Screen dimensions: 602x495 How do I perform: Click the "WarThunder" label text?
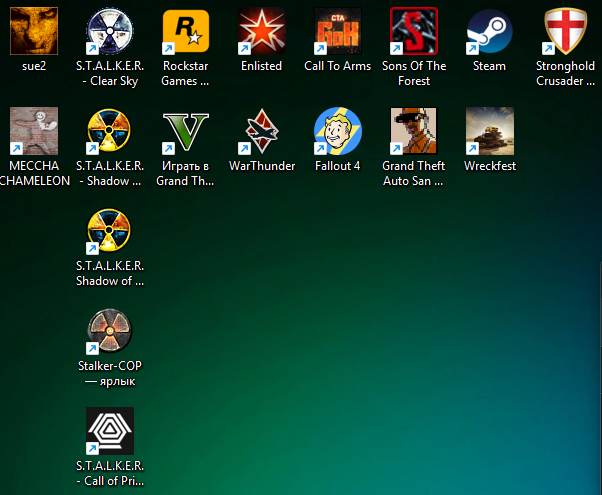[262, 166]
